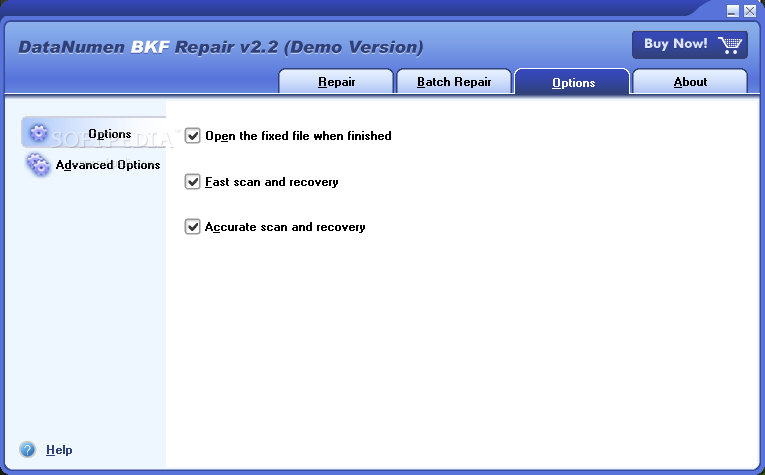Click the shopping cart icon
The width and height of the screenshot is (765, 475).
[730, 45]
